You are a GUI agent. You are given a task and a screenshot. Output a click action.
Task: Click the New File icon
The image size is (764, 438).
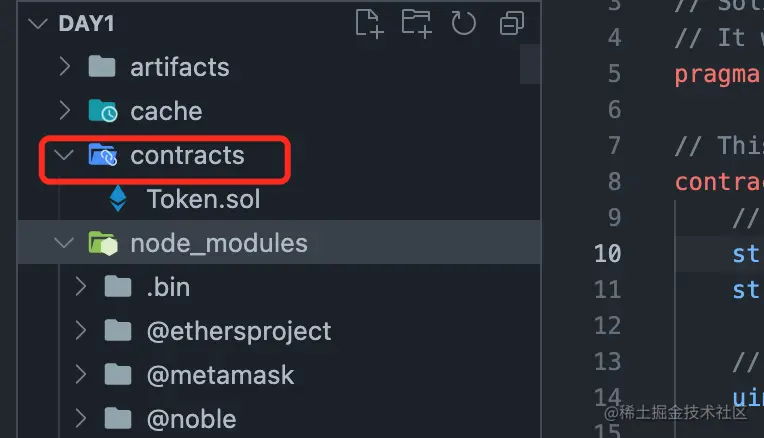[369, 23]
